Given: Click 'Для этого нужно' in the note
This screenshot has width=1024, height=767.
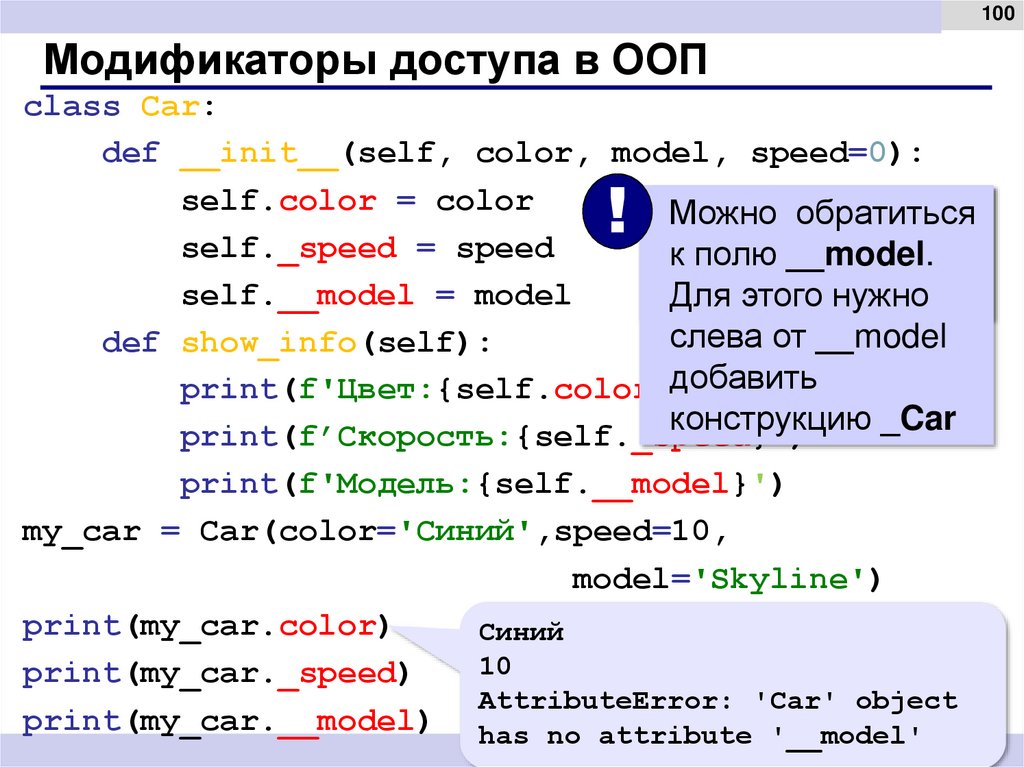Looking at the screenshot, I should pyautogui.click(x=798, y=296).
